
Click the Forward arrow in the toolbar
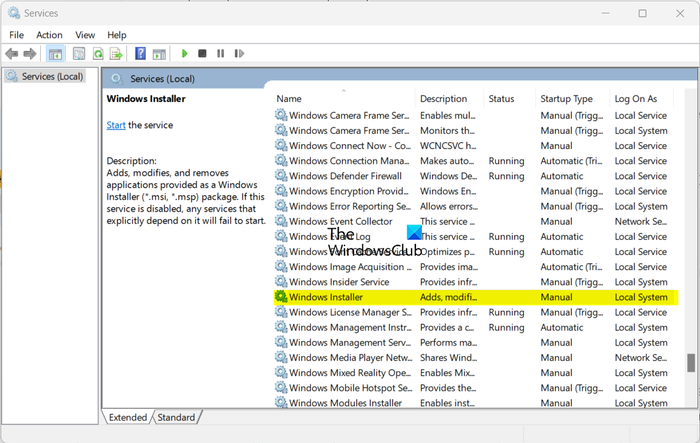[28, 53]
